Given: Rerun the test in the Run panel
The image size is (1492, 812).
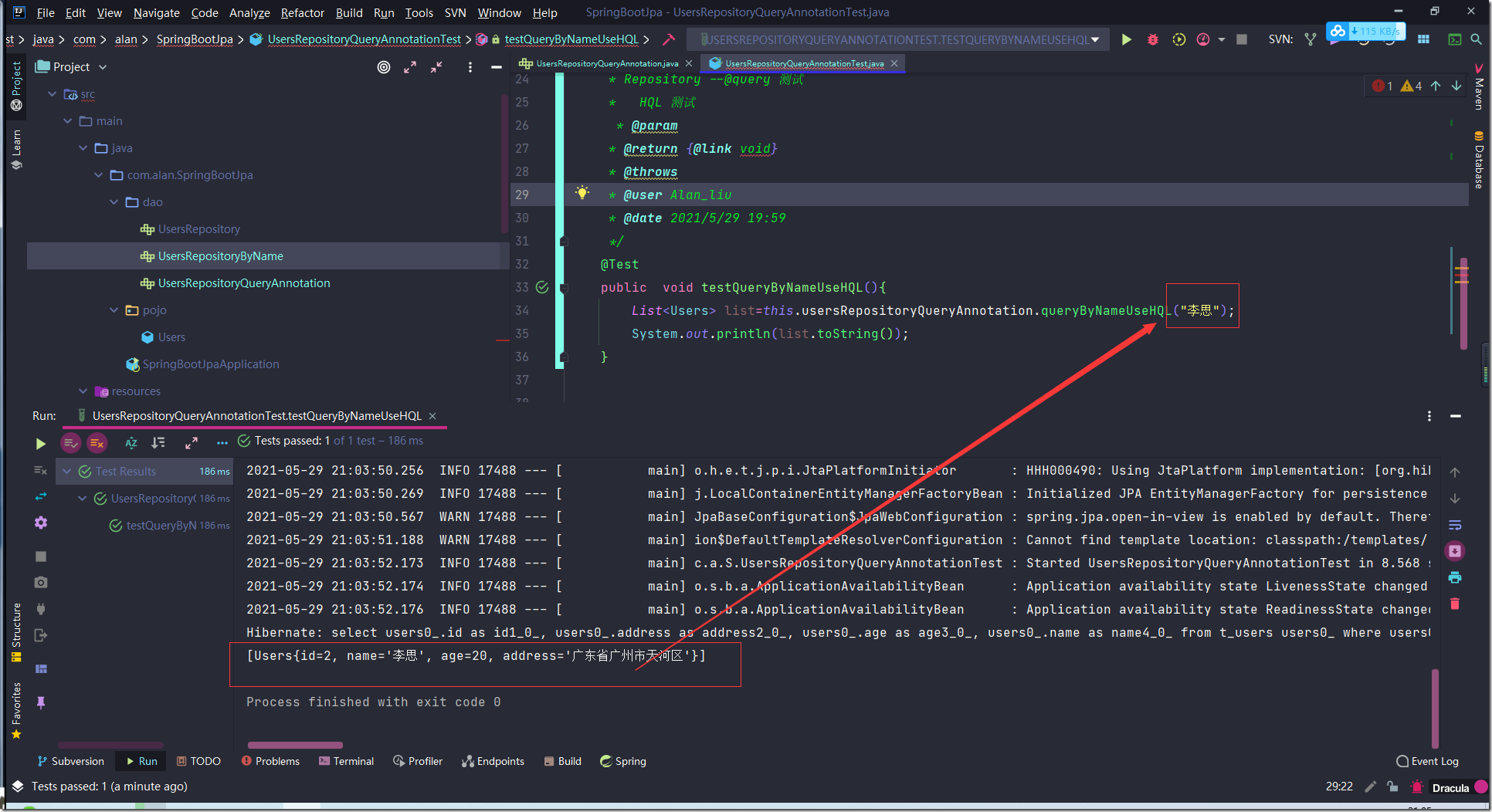Looking at the screenshot, I should [x=40, y=443].
